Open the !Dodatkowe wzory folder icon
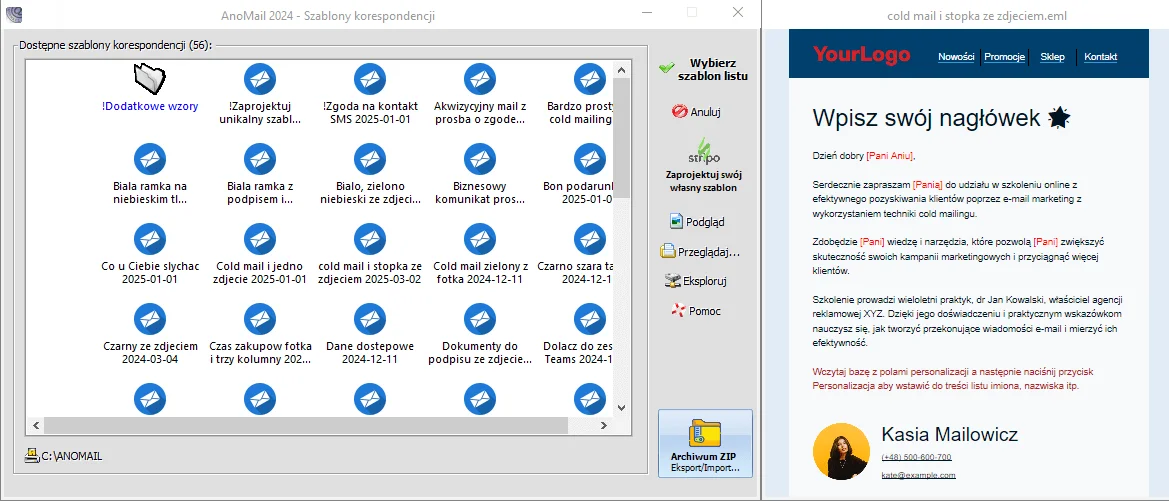The image size is (1169, 501). tap(150, 78)
